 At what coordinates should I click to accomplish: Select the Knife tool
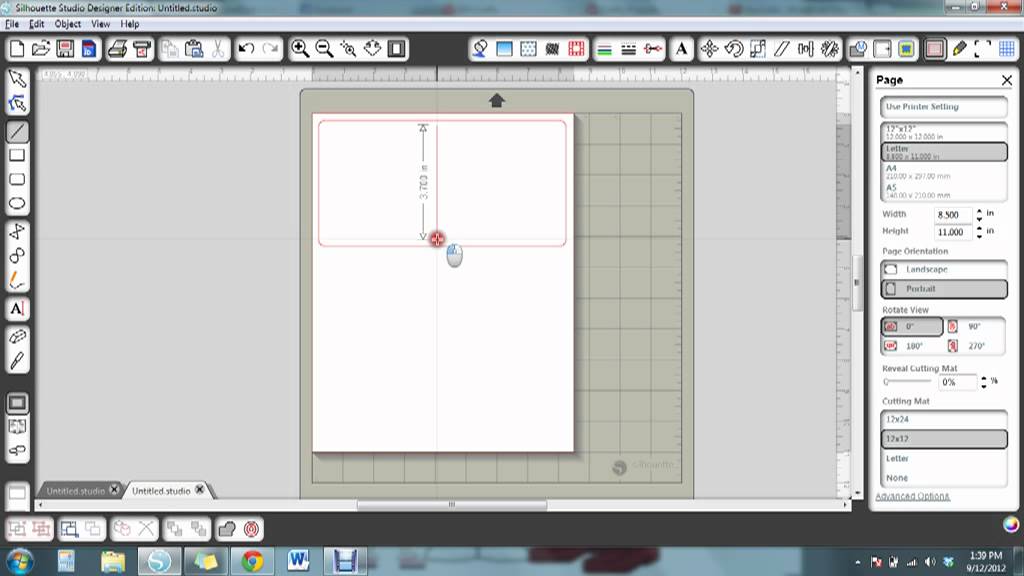pyautogui.click(x=17, y=360)
